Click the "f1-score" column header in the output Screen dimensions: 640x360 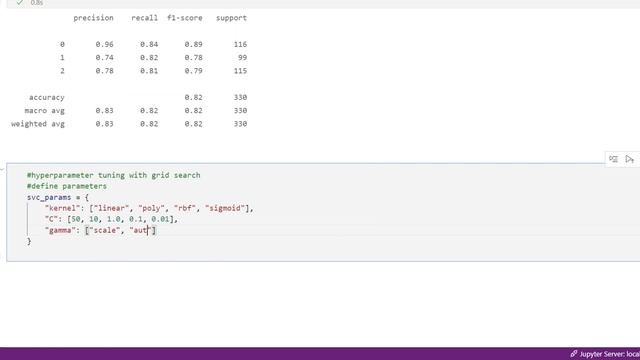point(185,18)
